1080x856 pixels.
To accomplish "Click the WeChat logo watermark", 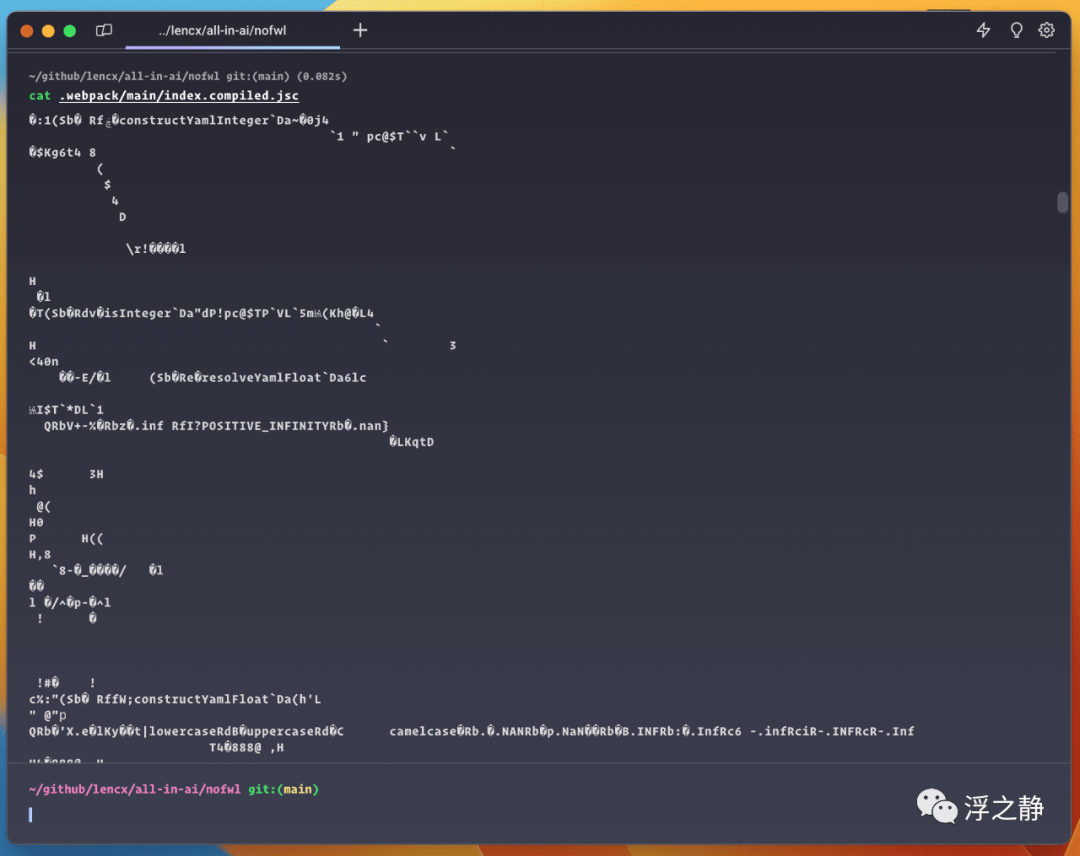I will coord(937,806).
